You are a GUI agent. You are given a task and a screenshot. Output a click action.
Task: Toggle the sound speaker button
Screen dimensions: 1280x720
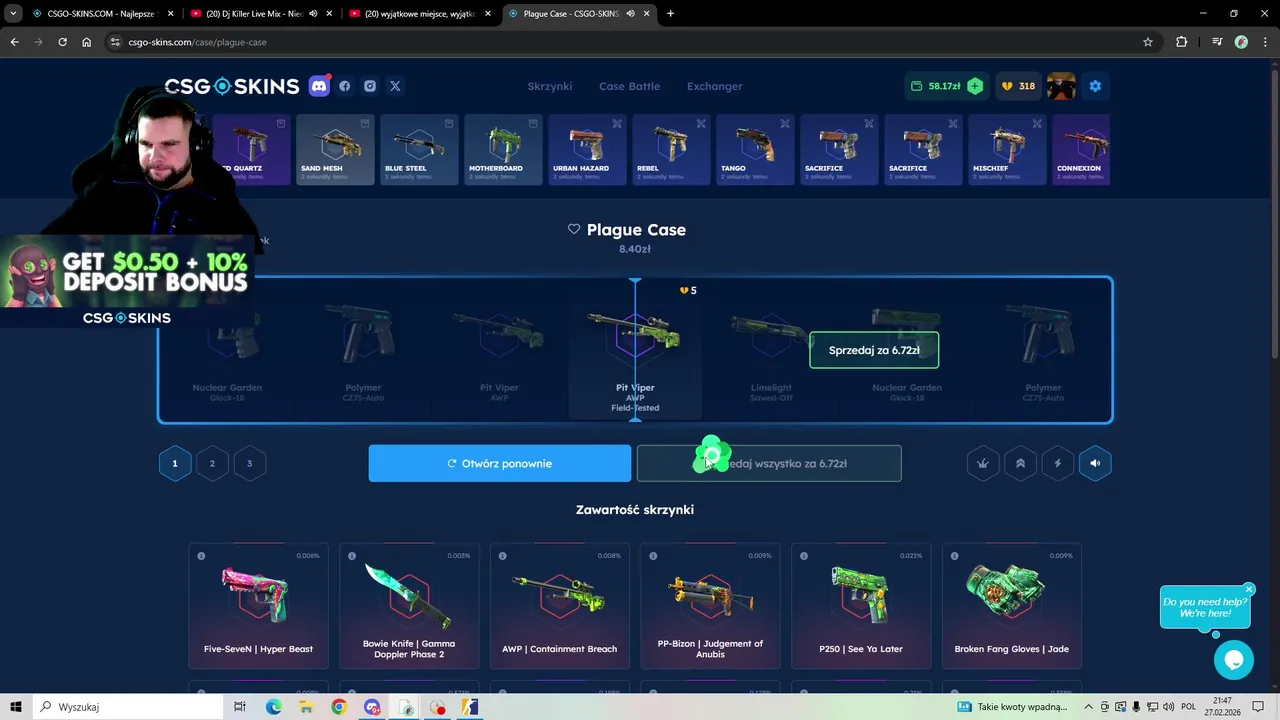[1095, 463]
